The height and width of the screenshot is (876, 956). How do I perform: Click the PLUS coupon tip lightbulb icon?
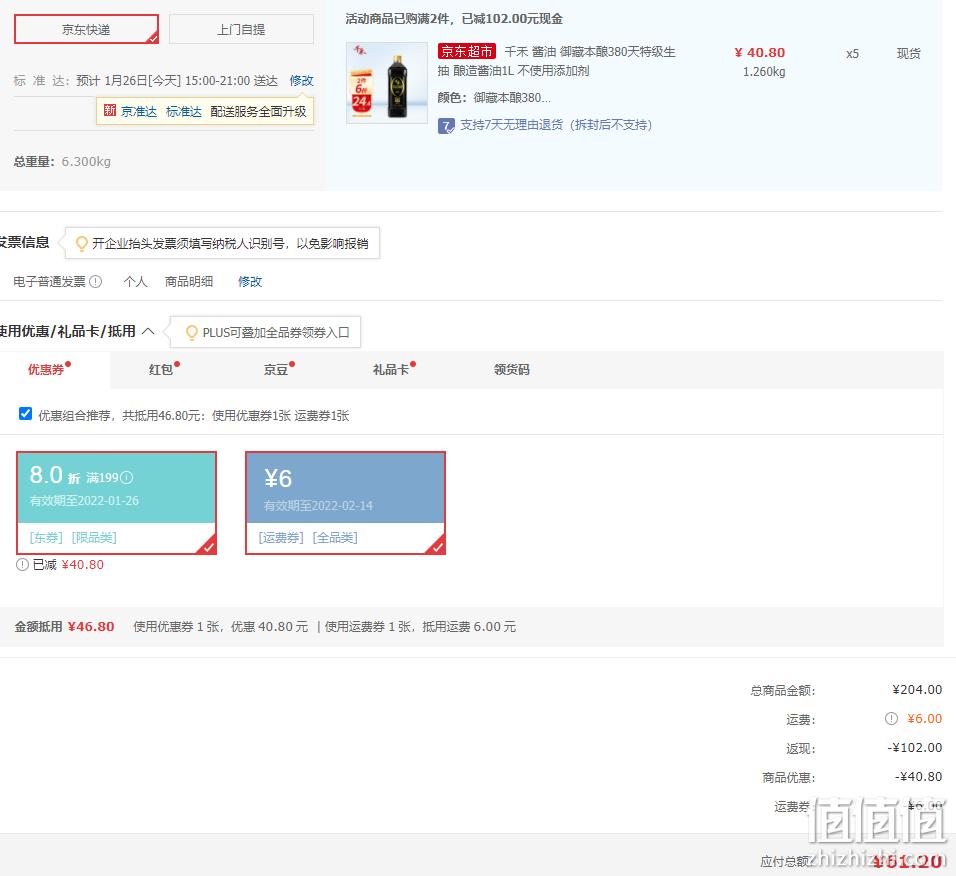coord(191,332)
